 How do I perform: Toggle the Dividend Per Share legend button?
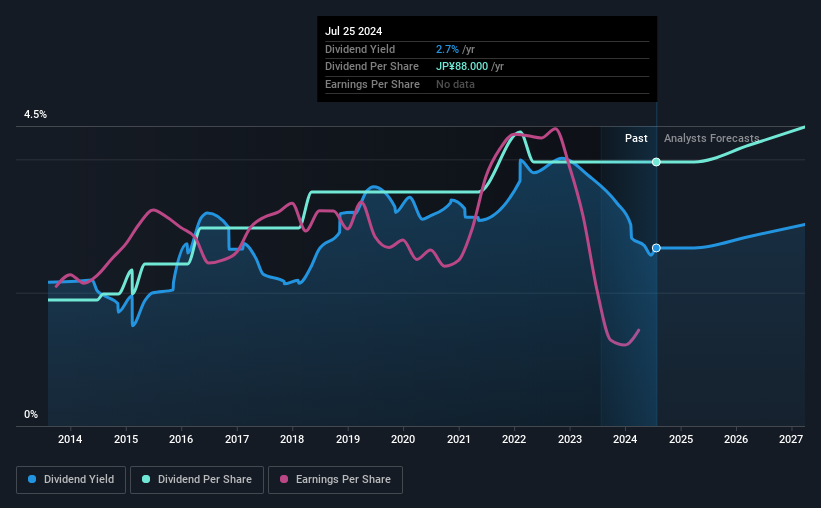(x=197, y=480)
